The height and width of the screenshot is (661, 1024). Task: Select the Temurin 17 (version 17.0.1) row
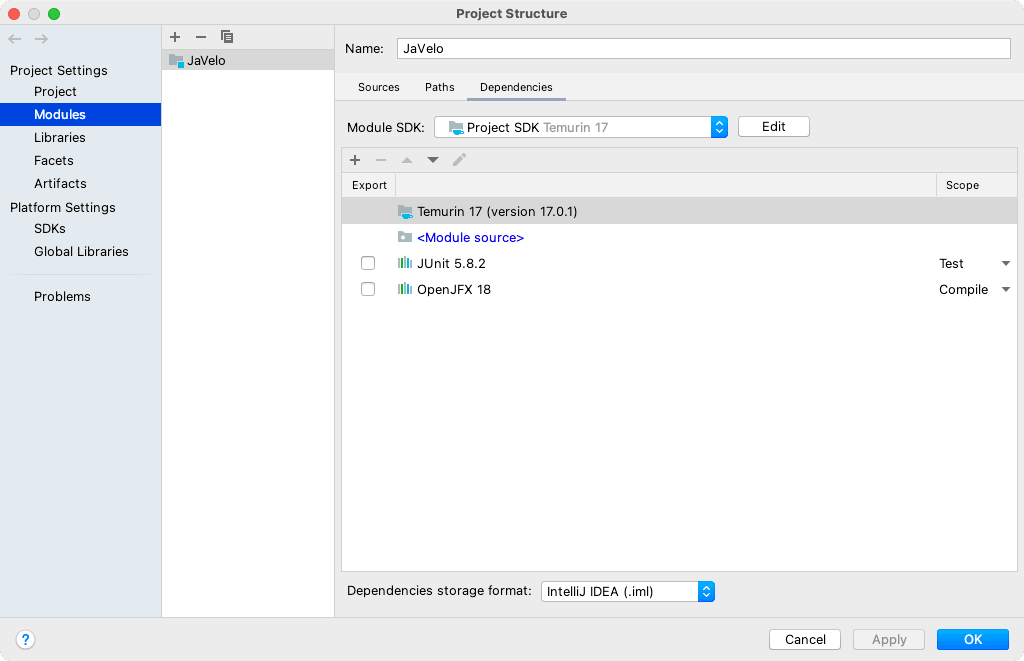tap(679, 212)
